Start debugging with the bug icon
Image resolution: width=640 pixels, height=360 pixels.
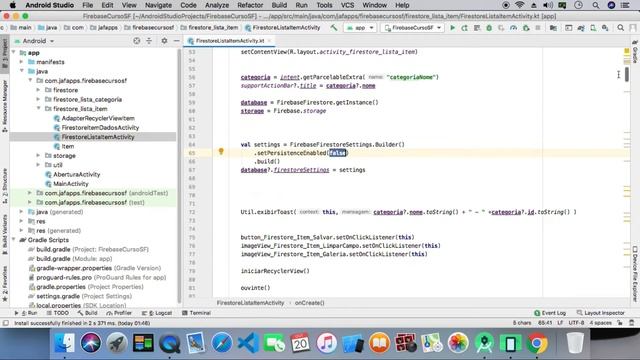489,28
